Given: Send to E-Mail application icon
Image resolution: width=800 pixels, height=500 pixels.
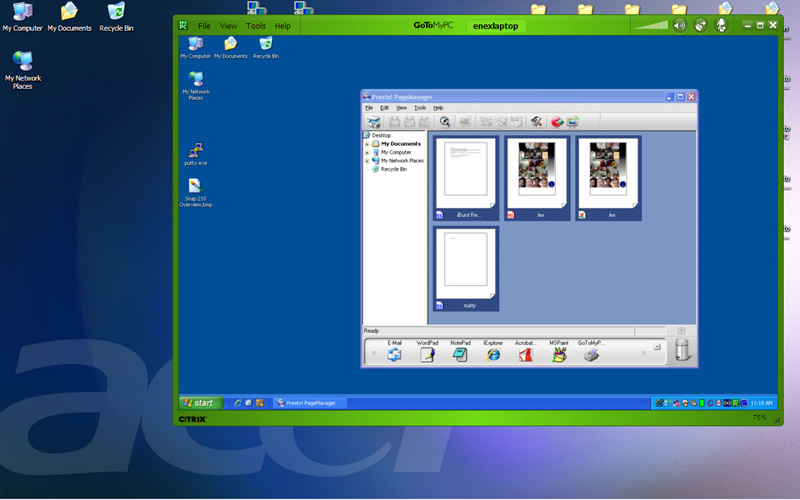Looking at the screenshot, I should (394, 354).
